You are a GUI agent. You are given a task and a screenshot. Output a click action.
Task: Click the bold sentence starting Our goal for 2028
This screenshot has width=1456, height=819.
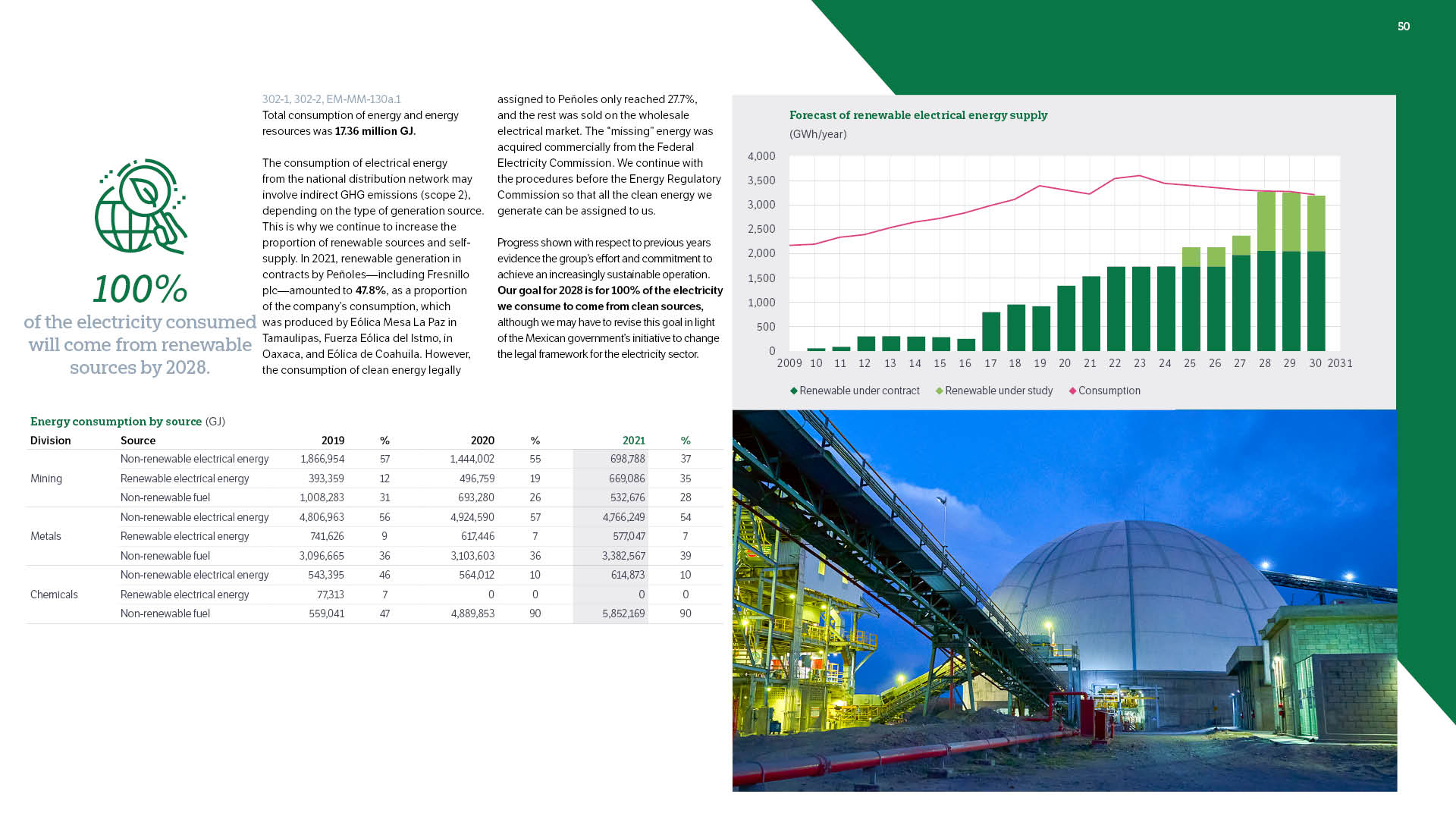[610, 298]
